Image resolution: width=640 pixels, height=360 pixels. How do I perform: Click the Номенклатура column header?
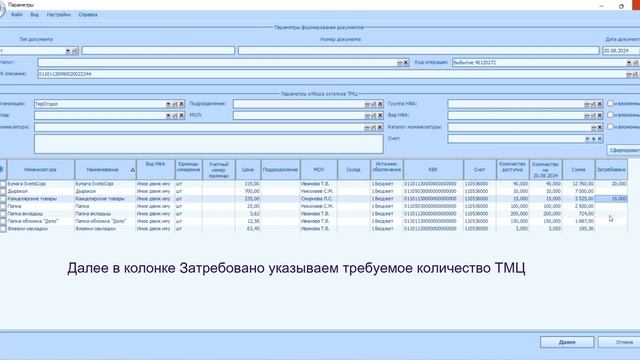[40, 170]
